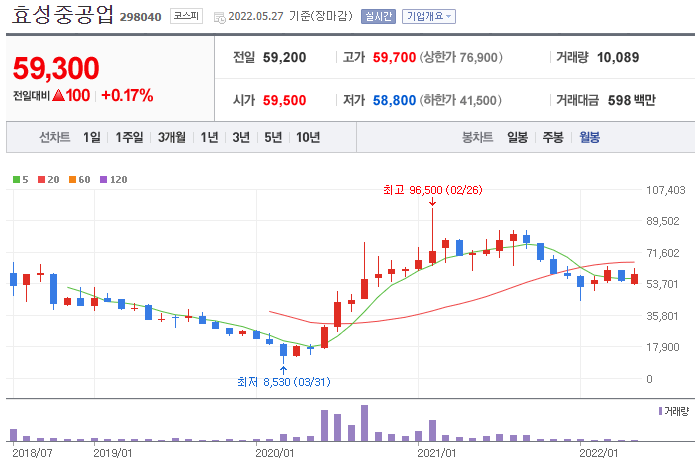Click the 2018/07 x-axis label
Screen dimensions: 695x464
32,453
